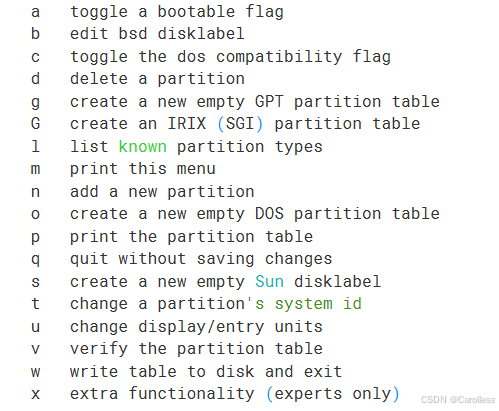The height and width of the screenshot is (411, 499).
Task: Click the 'verify the partition table' line
Action: point(196,349)
